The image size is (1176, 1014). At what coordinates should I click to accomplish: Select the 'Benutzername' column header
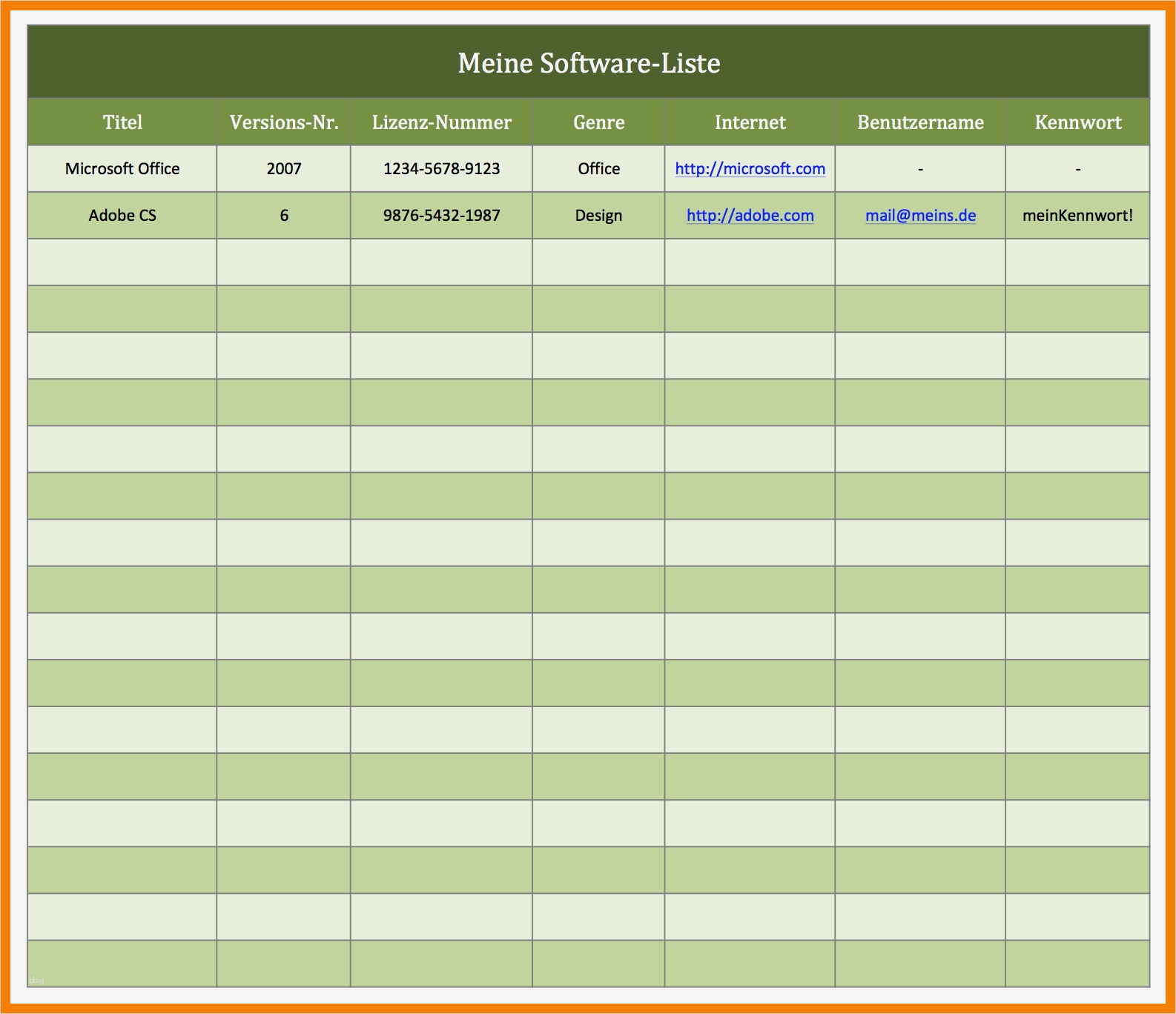click(920, 122)
